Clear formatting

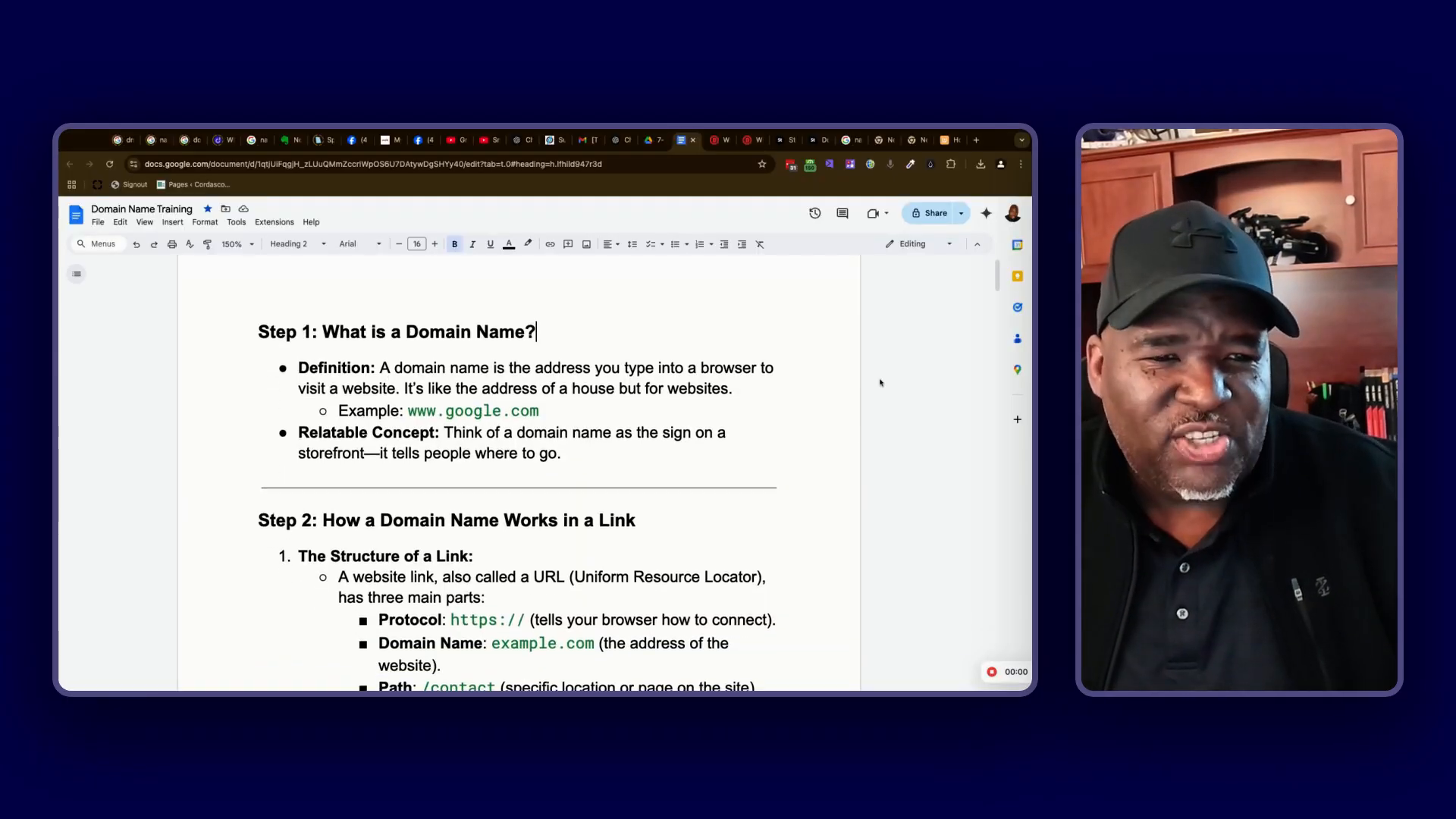click(760, 244)
